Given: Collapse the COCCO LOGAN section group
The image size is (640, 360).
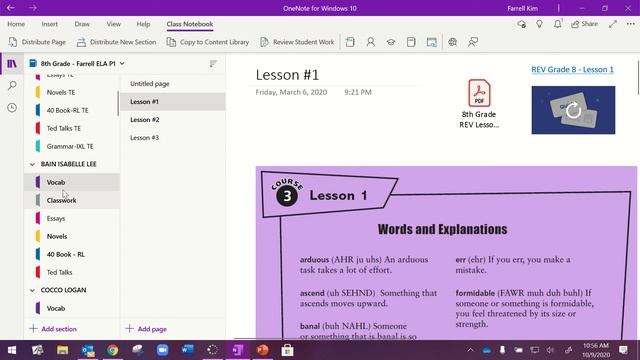Looking at the screenshot, I should [32, 290].
